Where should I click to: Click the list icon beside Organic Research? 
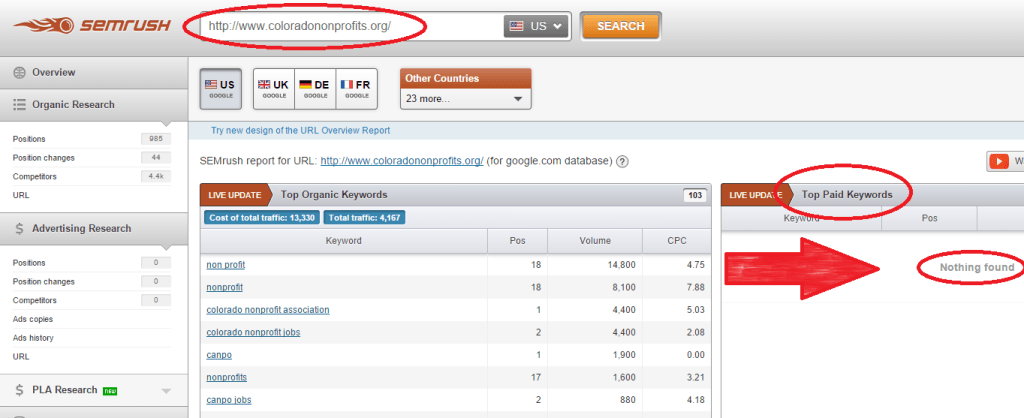click(20, 104)
